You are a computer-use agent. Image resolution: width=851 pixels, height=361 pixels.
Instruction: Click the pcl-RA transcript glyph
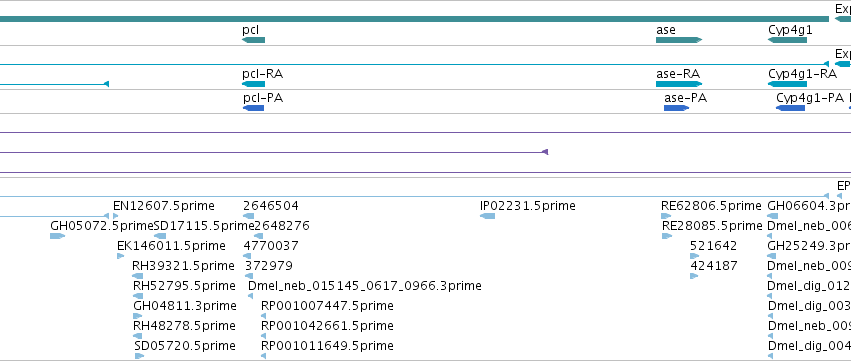click(x=253, y=84)
